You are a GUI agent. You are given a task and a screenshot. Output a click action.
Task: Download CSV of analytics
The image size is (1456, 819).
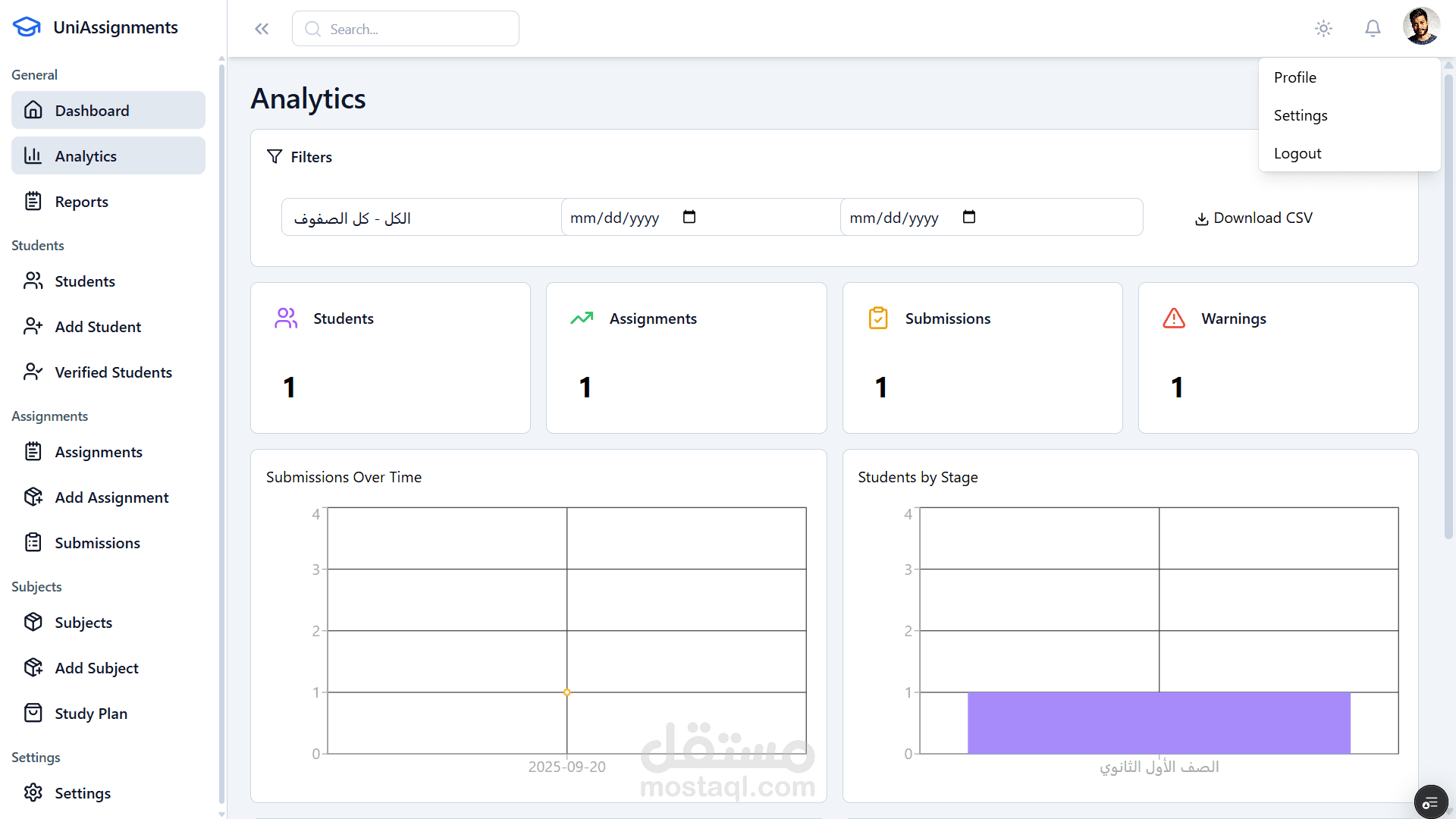point(1254,218)
